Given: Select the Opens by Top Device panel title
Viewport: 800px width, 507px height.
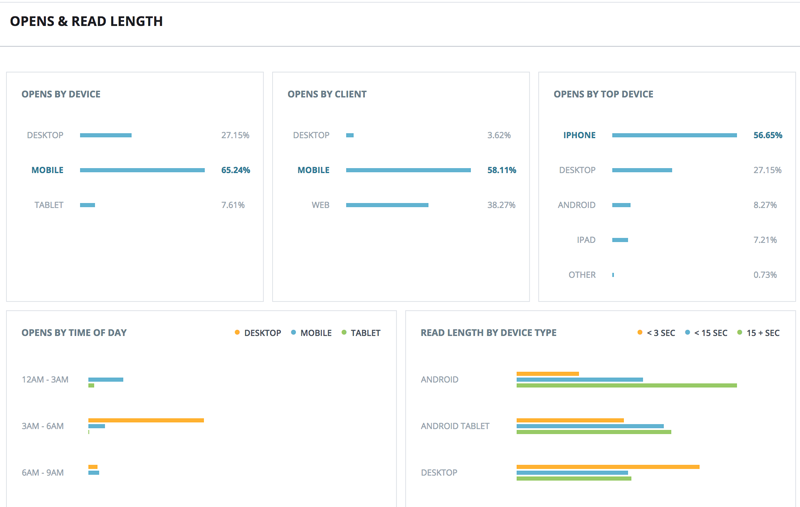Looking at the screenshot, I should pyautogui.click(x=603, y=94).
